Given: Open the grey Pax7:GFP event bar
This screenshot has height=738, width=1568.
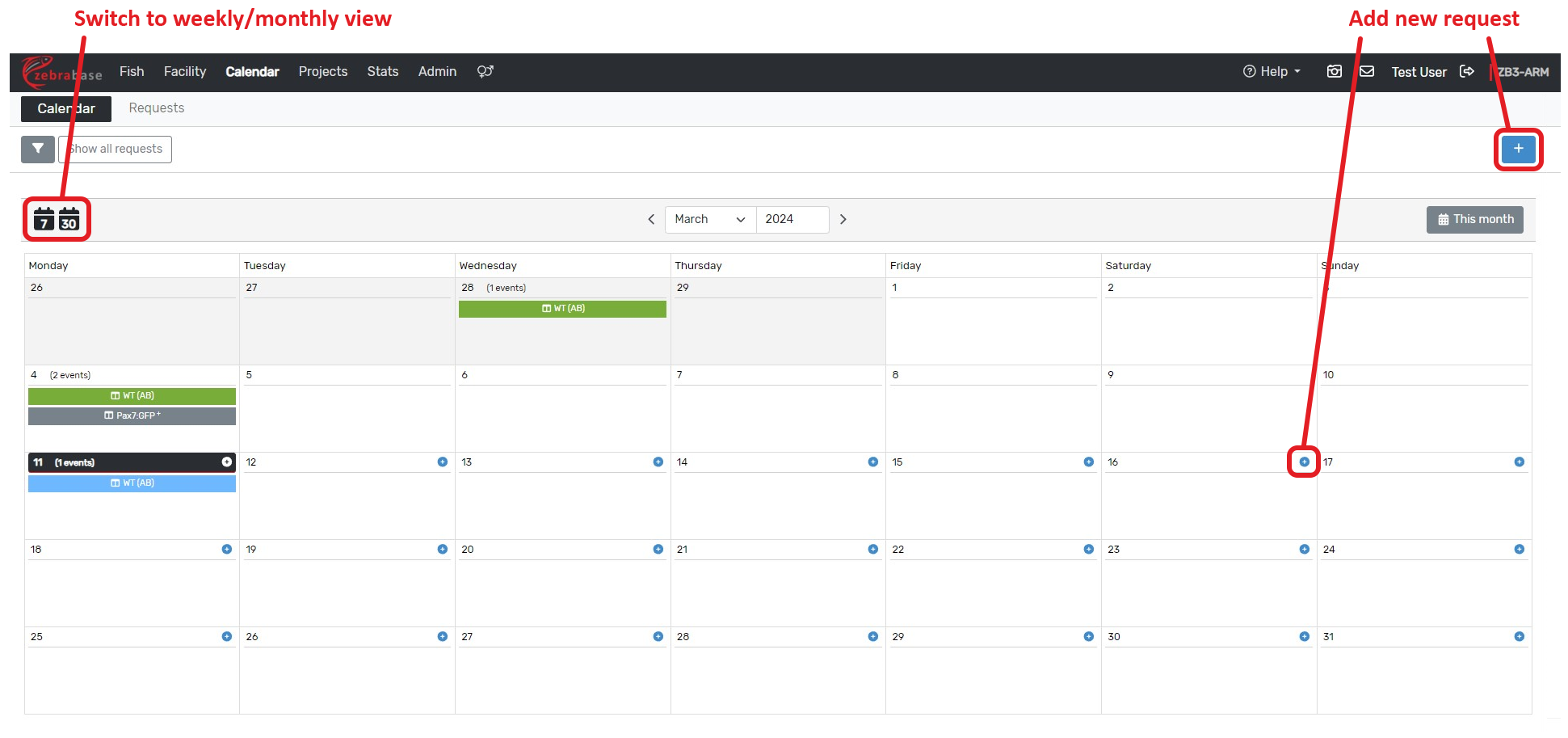Looking at the screenshot, I should (132, 415).
